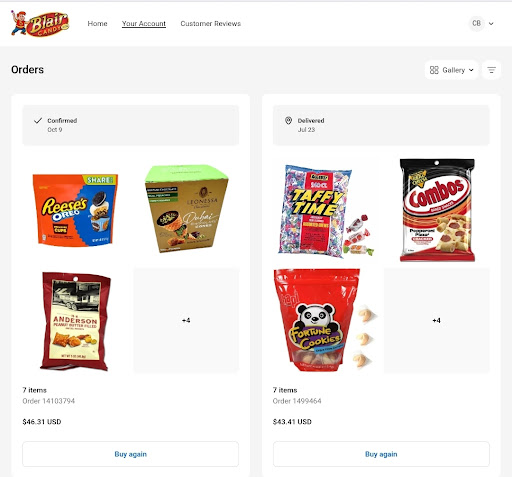Open the Blair Candy logo
Image resolution: width=512 pixels, height=477 pixels.
pyautogui.click(x=40, y=24)
